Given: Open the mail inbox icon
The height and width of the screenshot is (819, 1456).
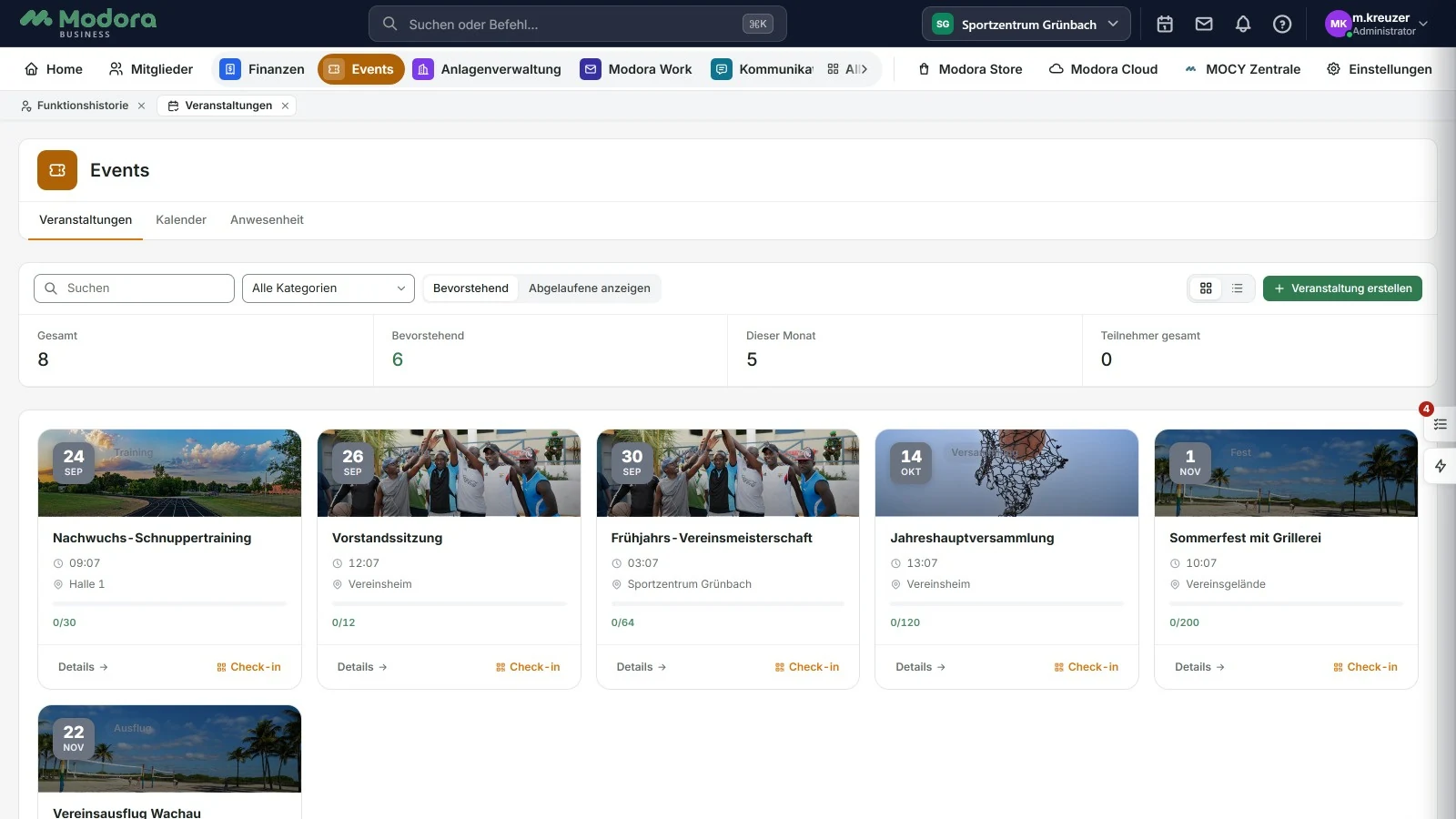Looking at the screenshot, I should pyautogui.click(x=1204, y=25).
